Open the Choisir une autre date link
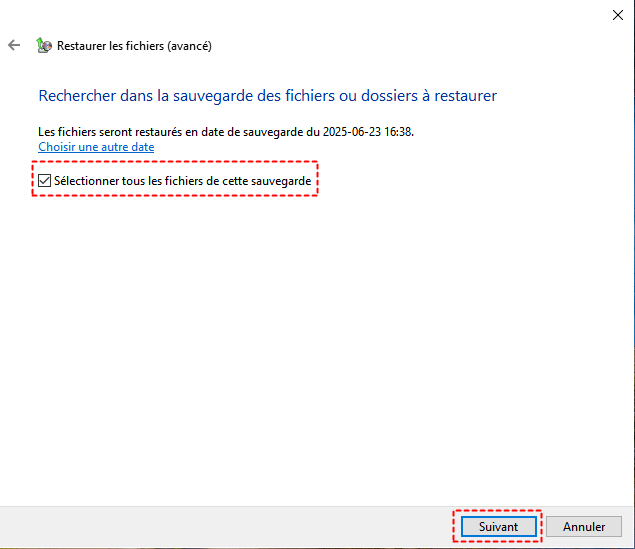Screen dimensions: 635x549 (x=96, y=147)
